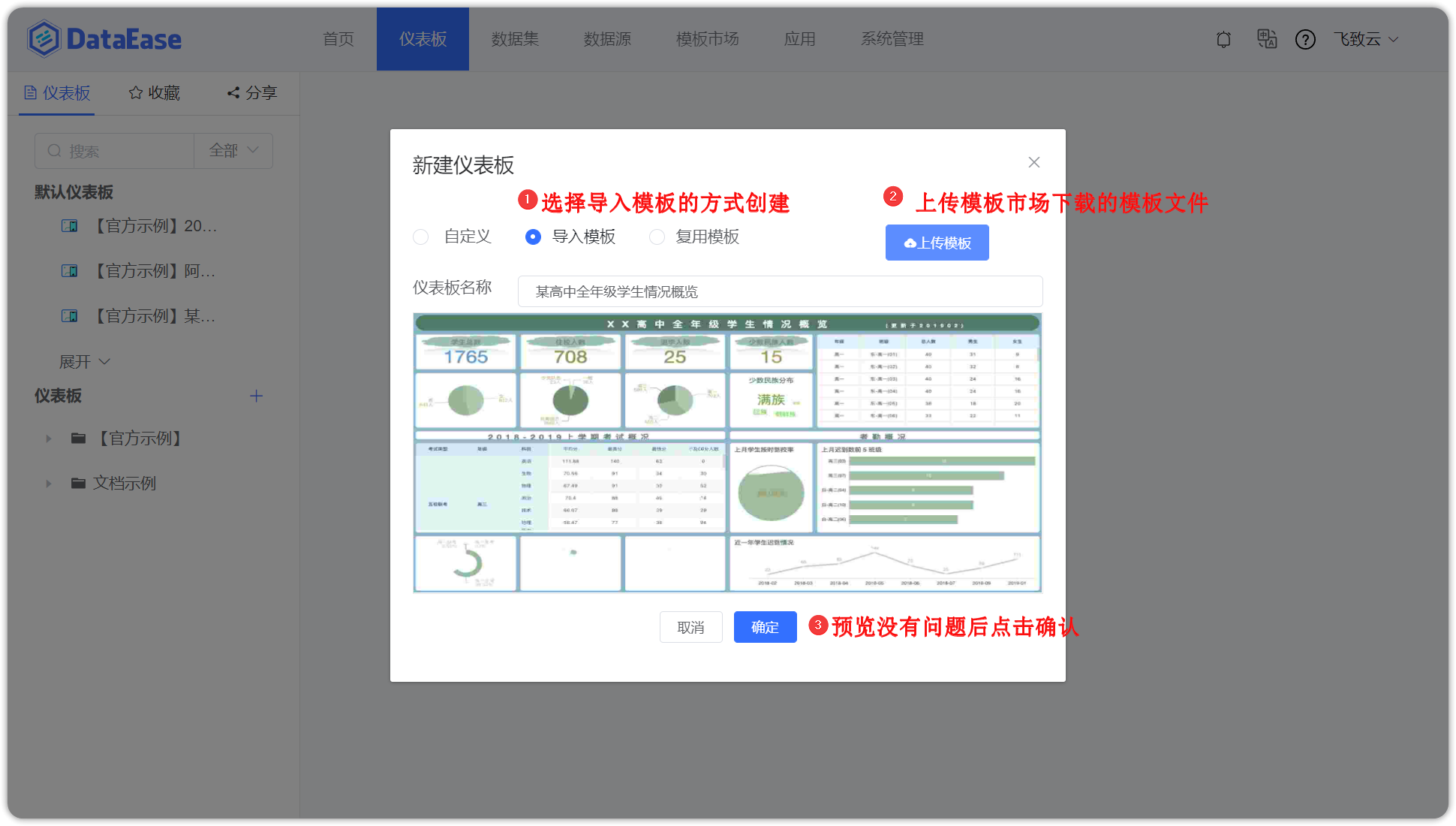Open the notification bell icon
Viewport: 1456px width, 826px height.
tap(1223, 39)
